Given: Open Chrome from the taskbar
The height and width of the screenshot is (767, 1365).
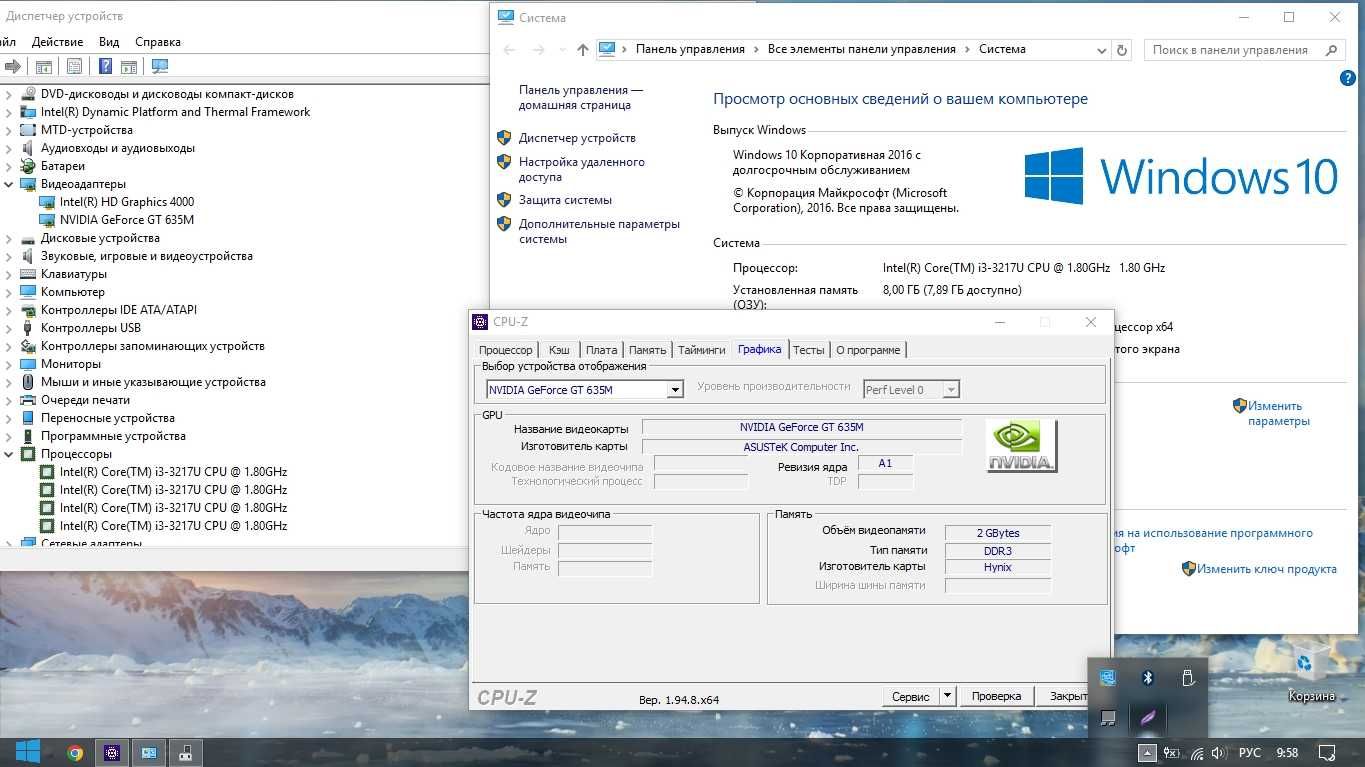Looking at the screenshot, I should click(x=75, y=753).
